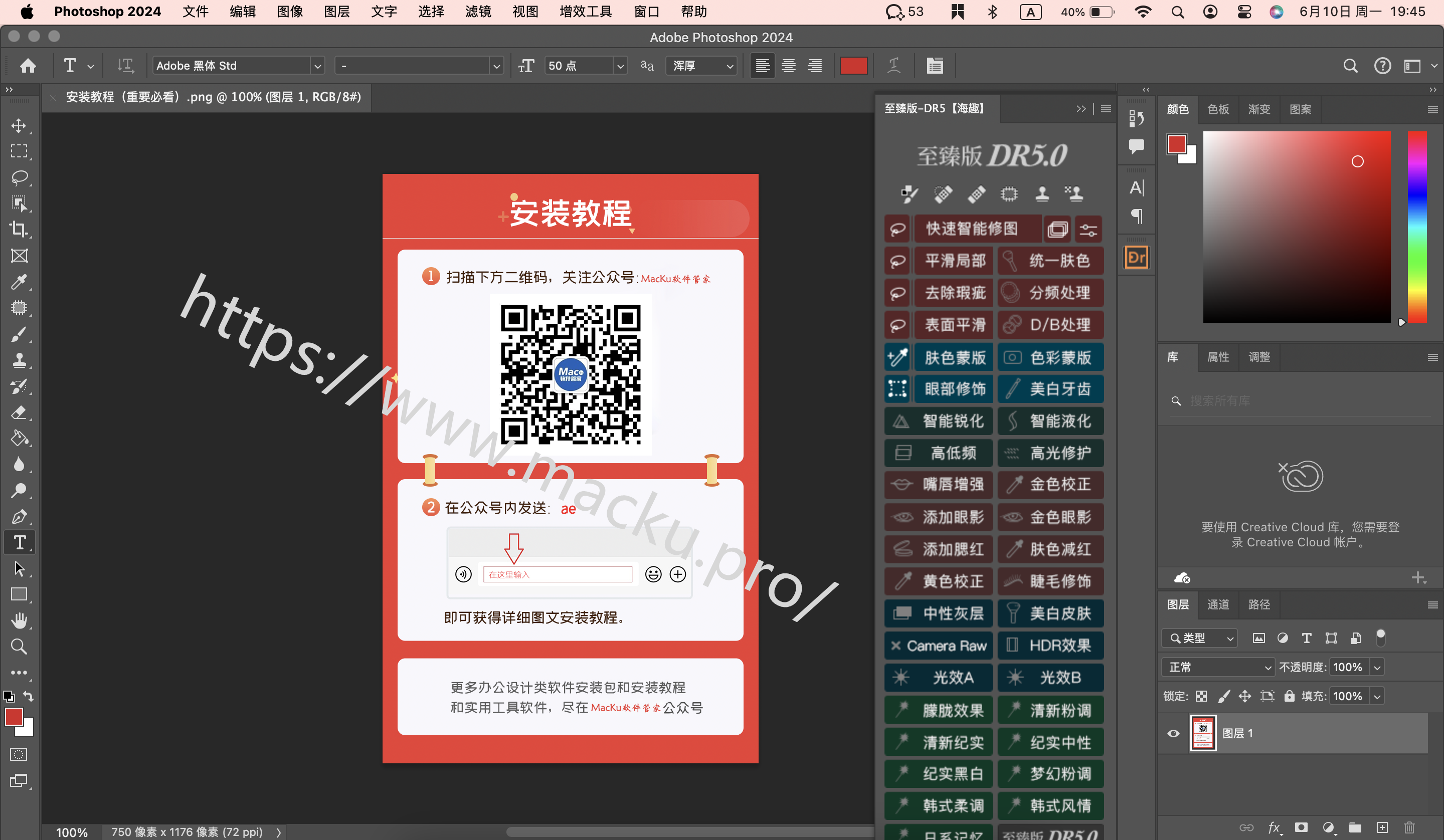Delete layer with the trash icon
The width and height of the screenshot is (1444, 840).
[x=1409, y=827]
